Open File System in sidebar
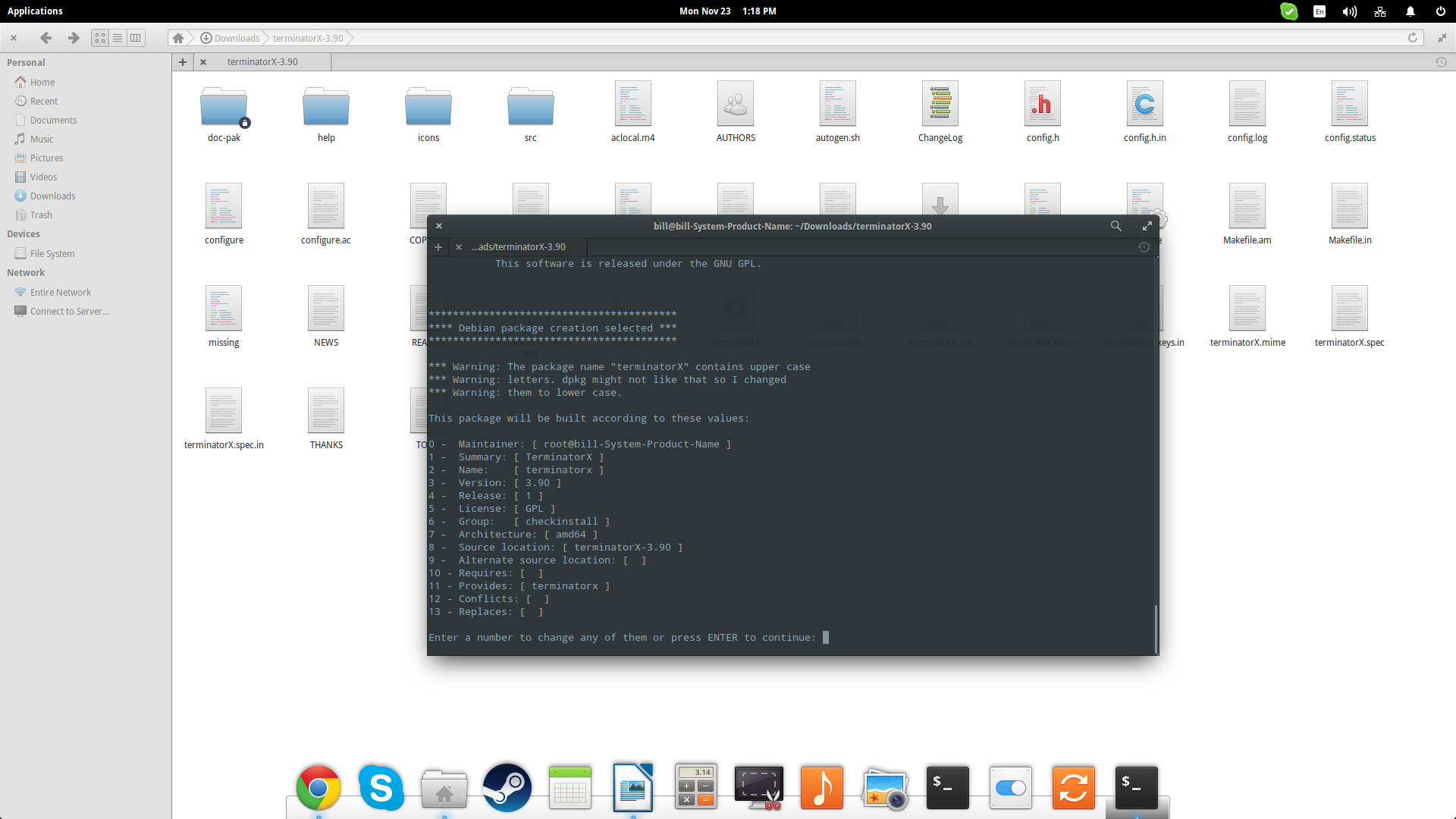Screen dimensions: 1456x819 point(45,253)
